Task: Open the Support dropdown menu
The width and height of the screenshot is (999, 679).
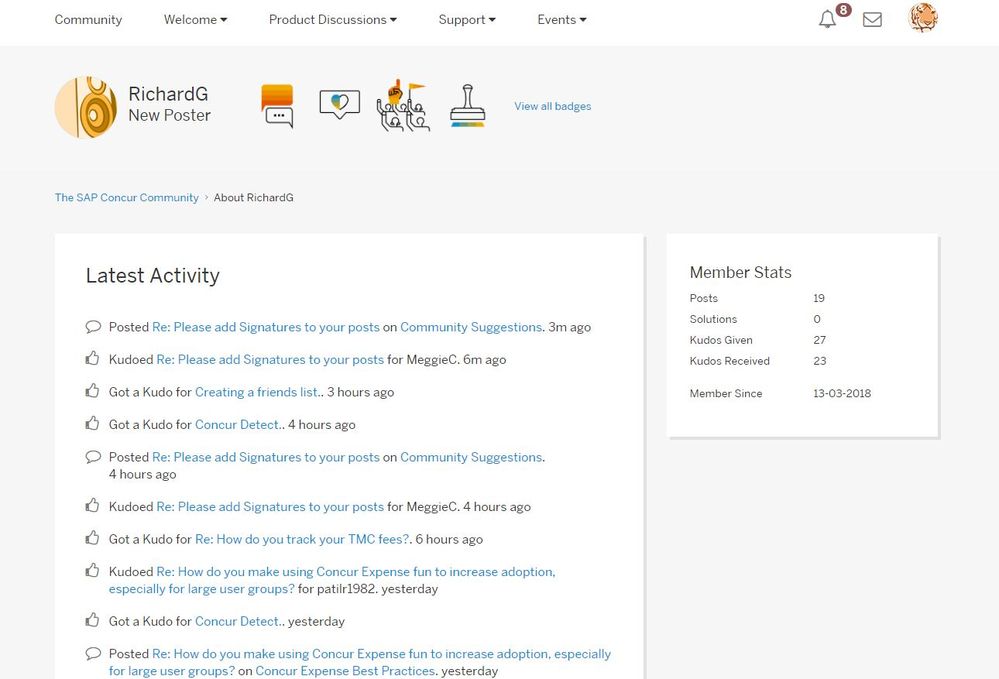Action: 467,20
